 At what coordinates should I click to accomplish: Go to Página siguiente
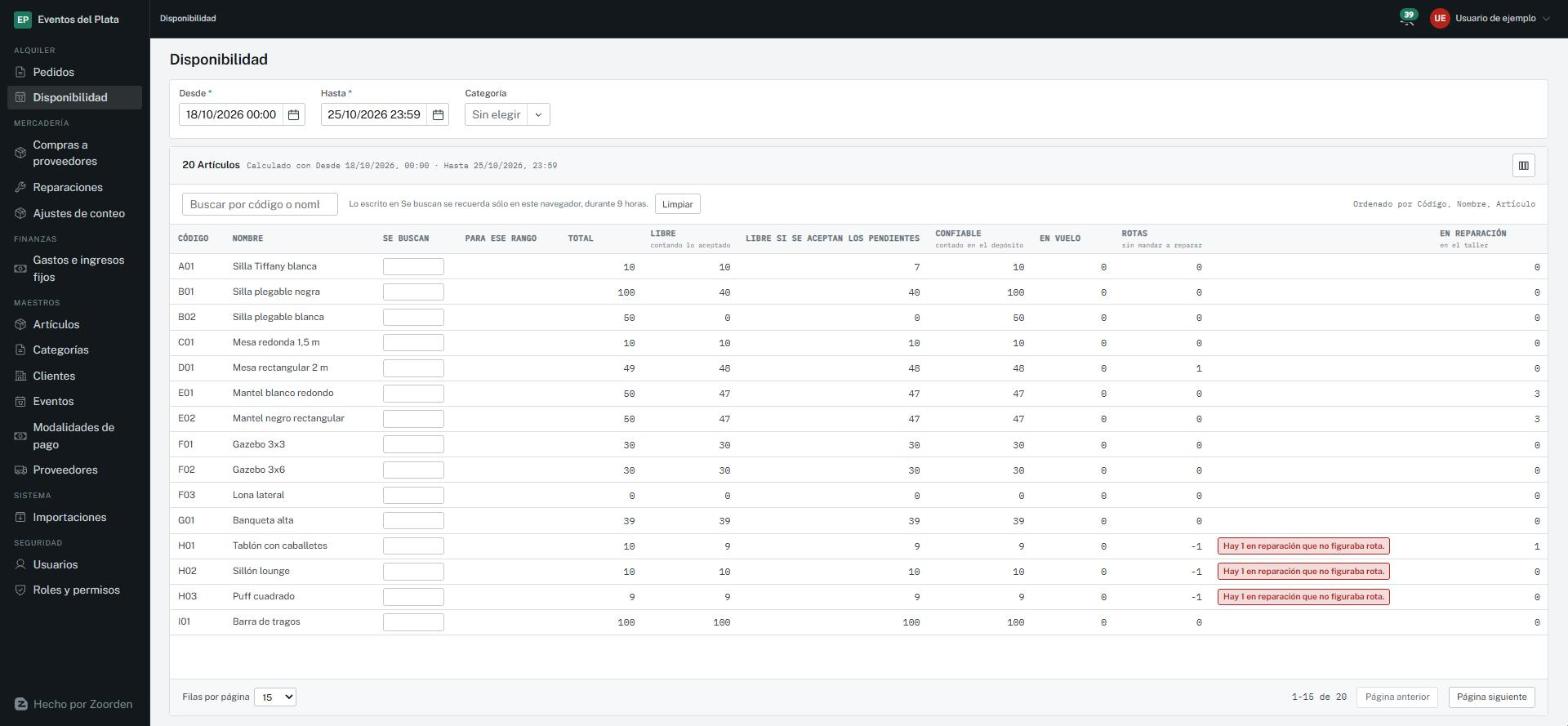point(1491,697)
